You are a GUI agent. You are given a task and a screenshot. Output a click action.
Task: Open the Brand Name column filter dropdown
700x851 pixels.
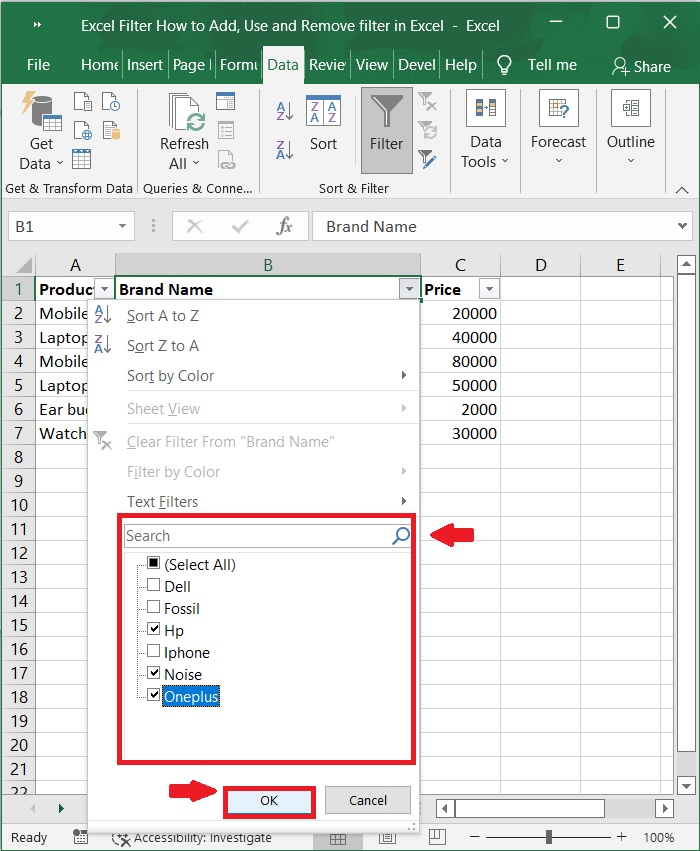(409, 289)
